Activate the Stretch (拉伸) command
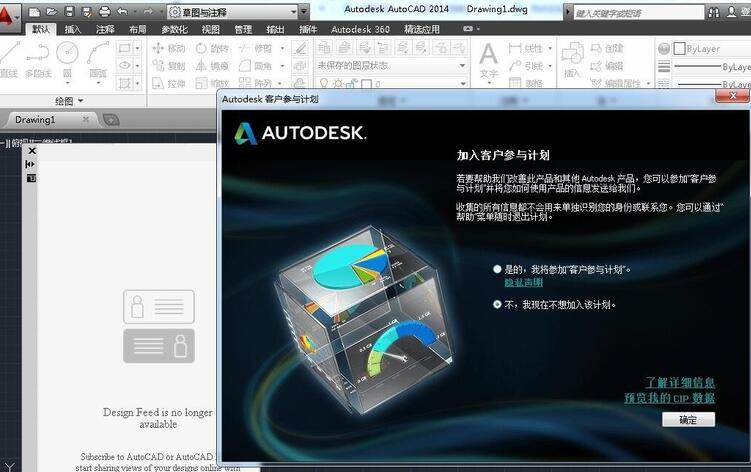This screenshot has height=472, width=751. pos(169,83)
